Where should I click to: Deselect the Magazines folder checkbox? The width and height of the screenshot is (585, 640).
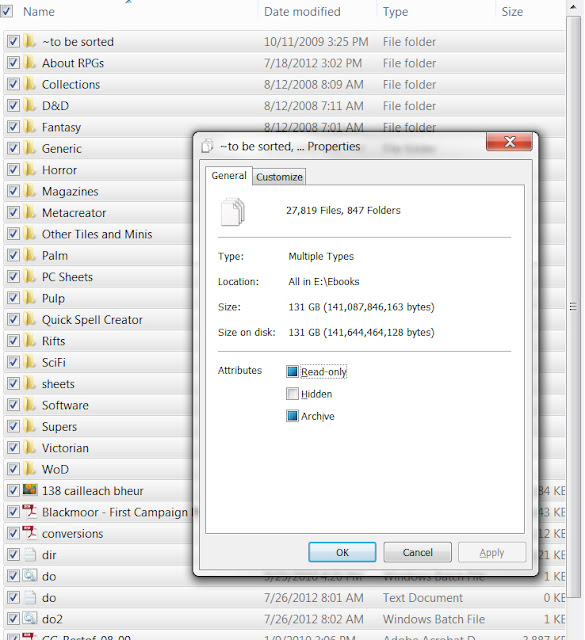[x=13, y=191]
